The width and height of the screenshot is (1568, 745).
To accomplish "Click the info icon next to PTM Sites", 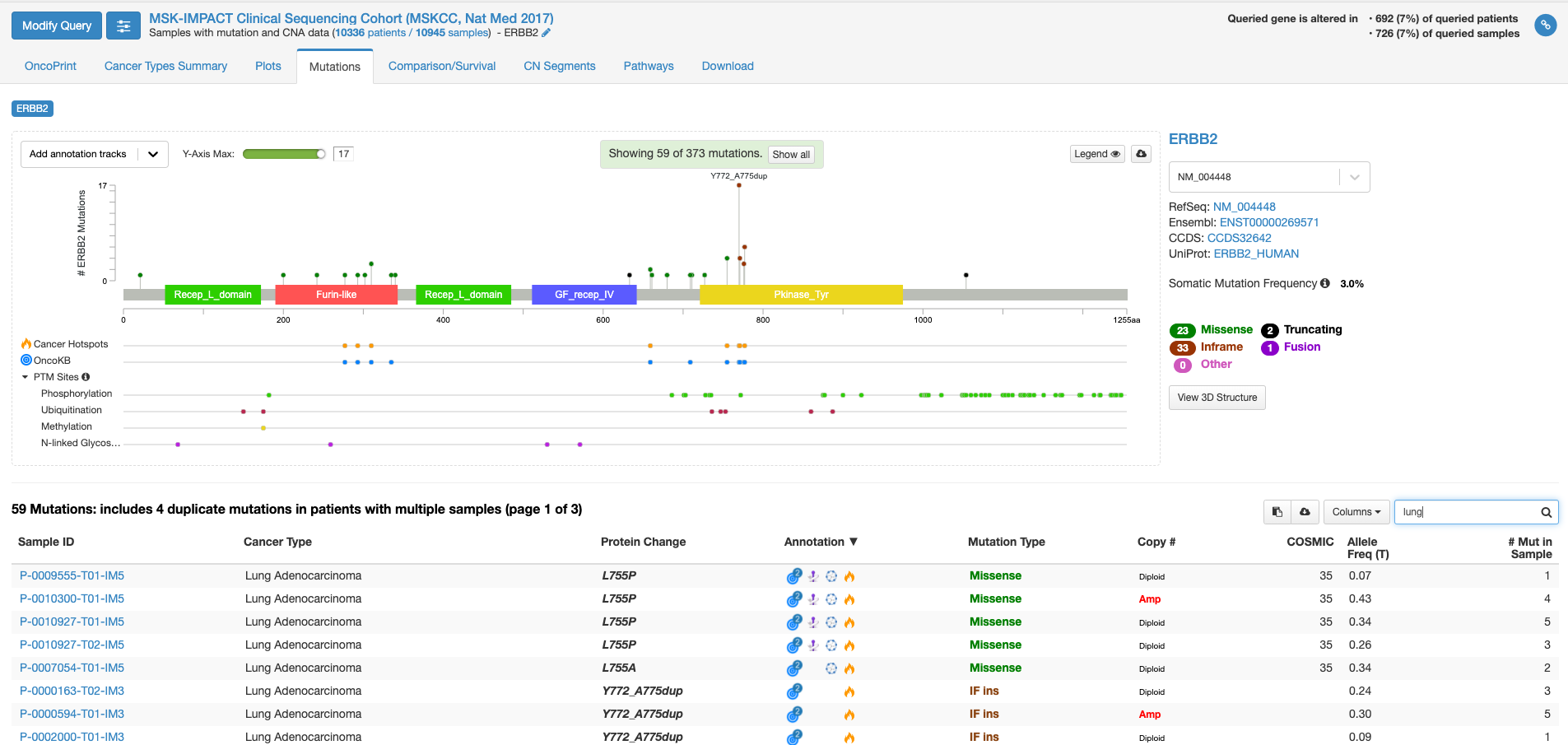I will point(86,377).
